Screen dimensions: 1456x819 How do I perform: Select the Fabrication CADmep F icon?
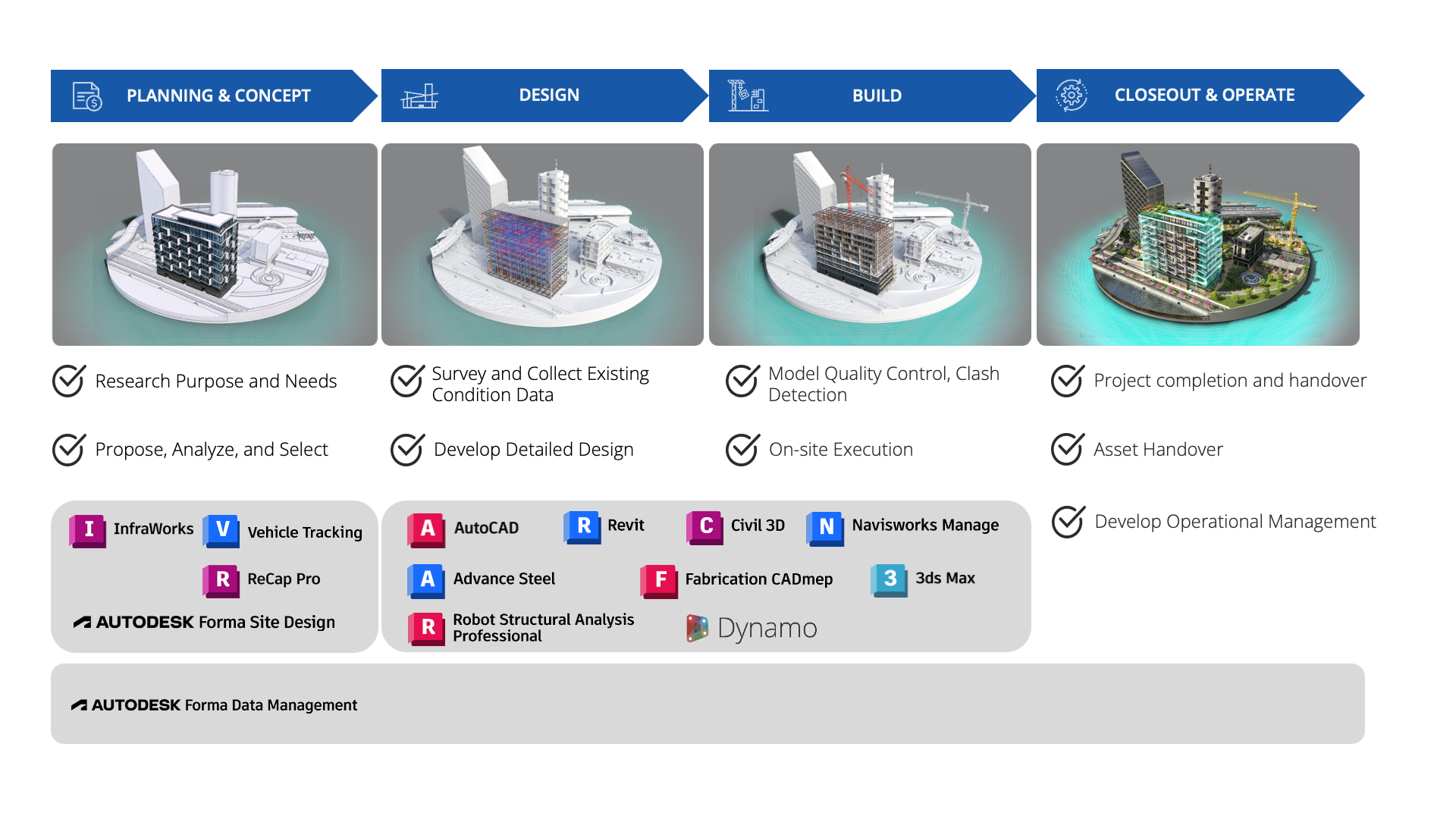click(x=659, y=581)
